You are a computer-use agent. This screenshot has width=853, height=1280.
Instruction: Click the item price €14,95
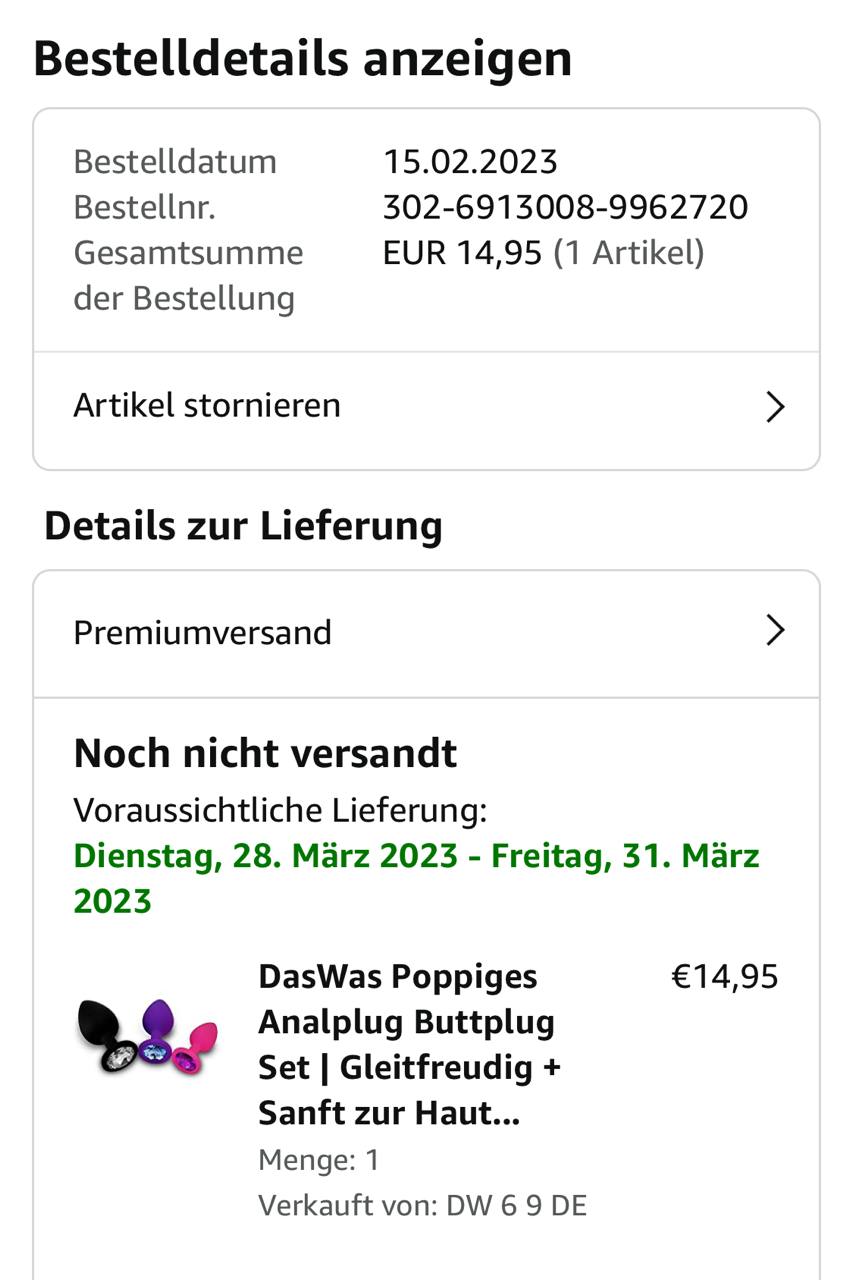pyautogui.click(x=724, y=977)
